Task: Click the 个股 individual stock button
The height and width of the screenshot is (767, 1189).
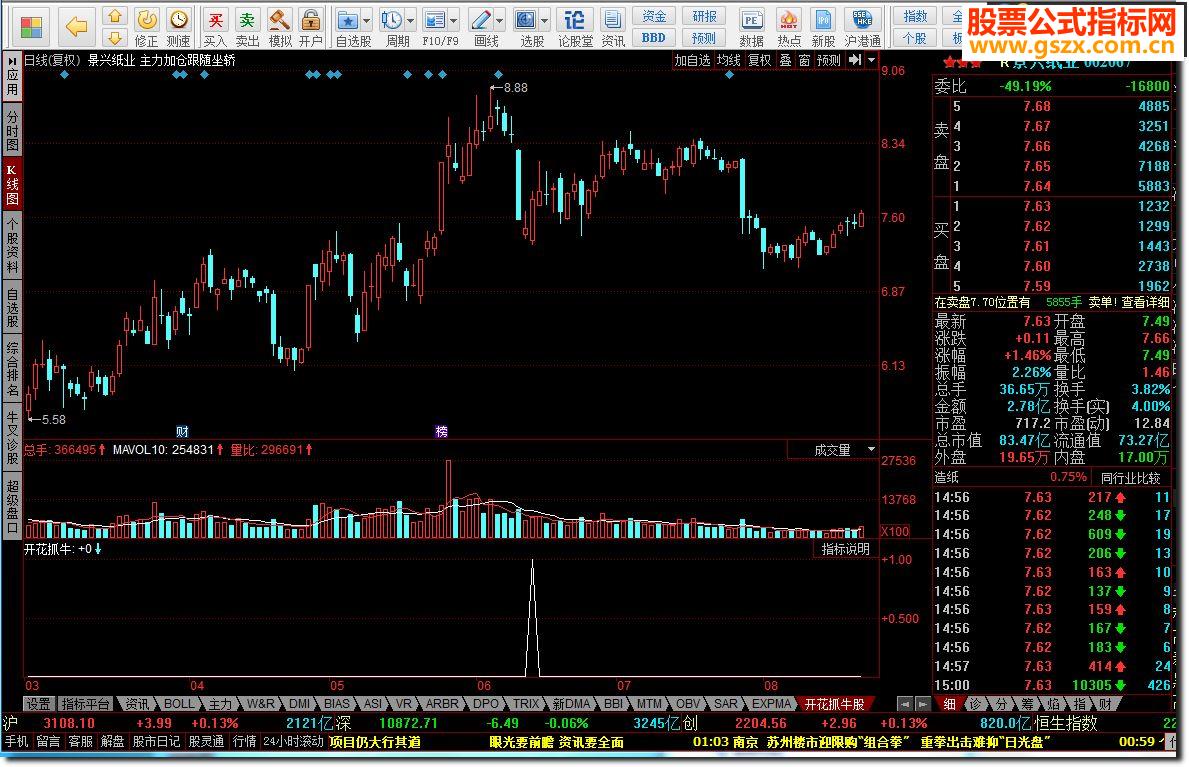Action: [x=914, y=37]
